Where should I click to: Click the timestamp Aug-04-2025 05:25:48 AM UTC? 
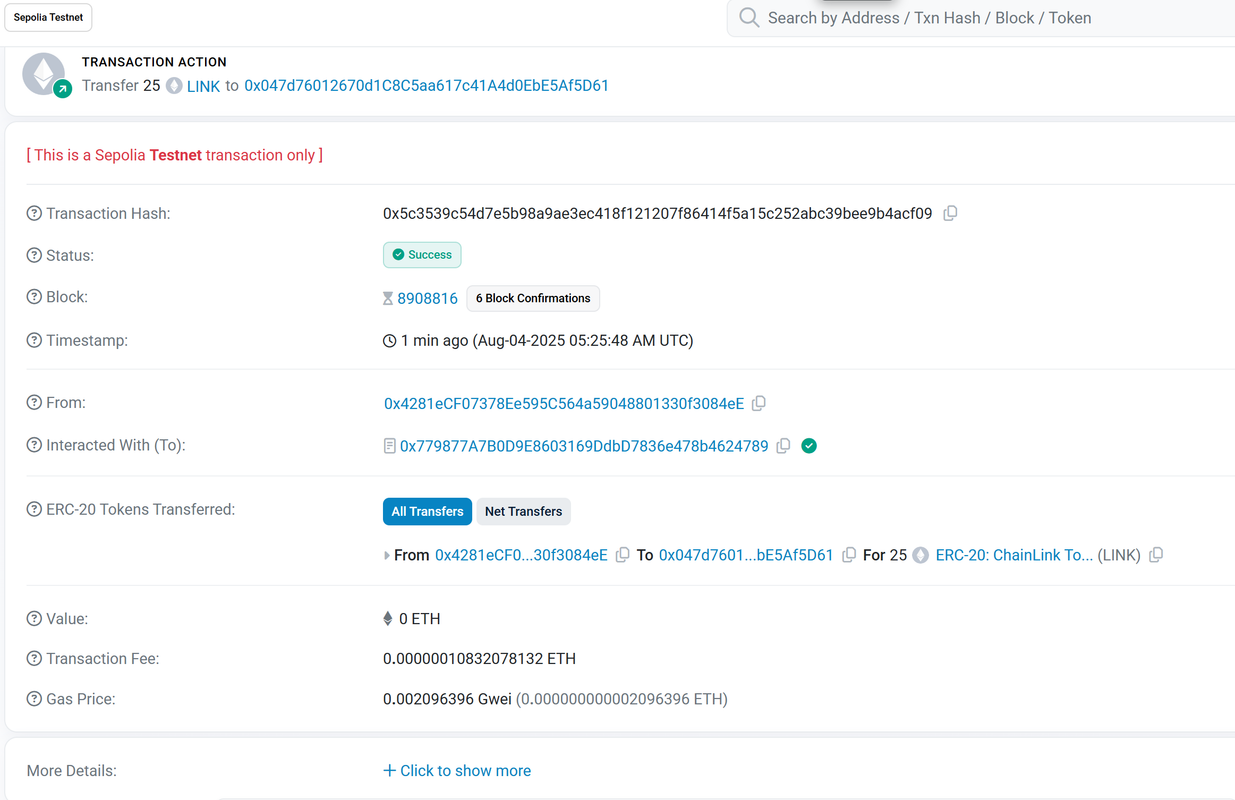tap(583, 341)
